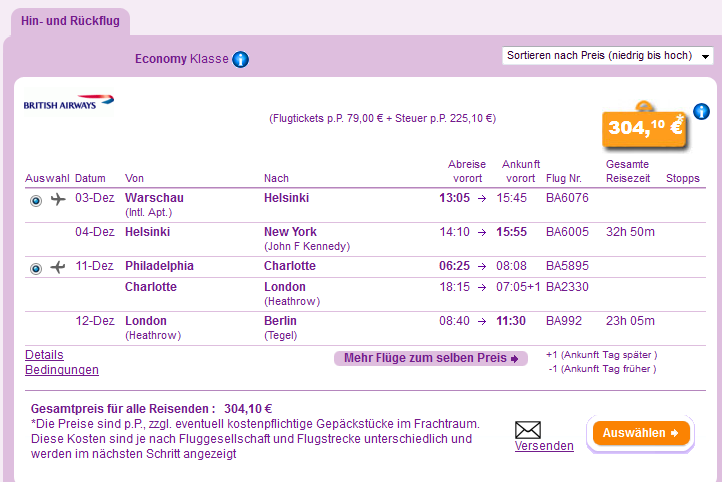Click the Economy Klasse label

pos(181,59)
